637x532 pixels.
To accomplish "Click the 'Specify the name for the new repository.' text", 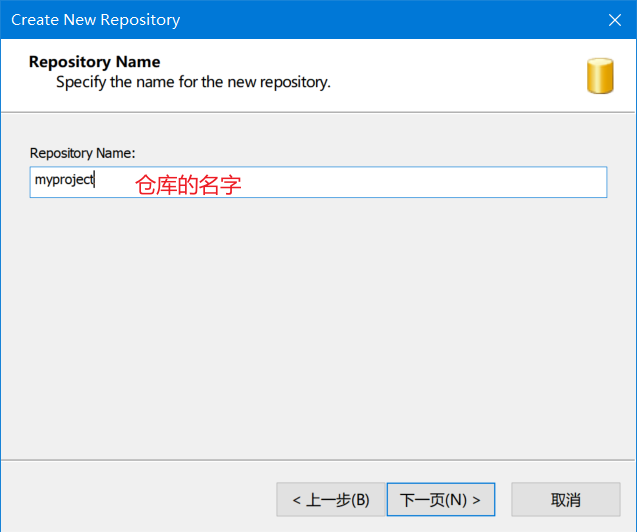I will click(x=193, y=82).
